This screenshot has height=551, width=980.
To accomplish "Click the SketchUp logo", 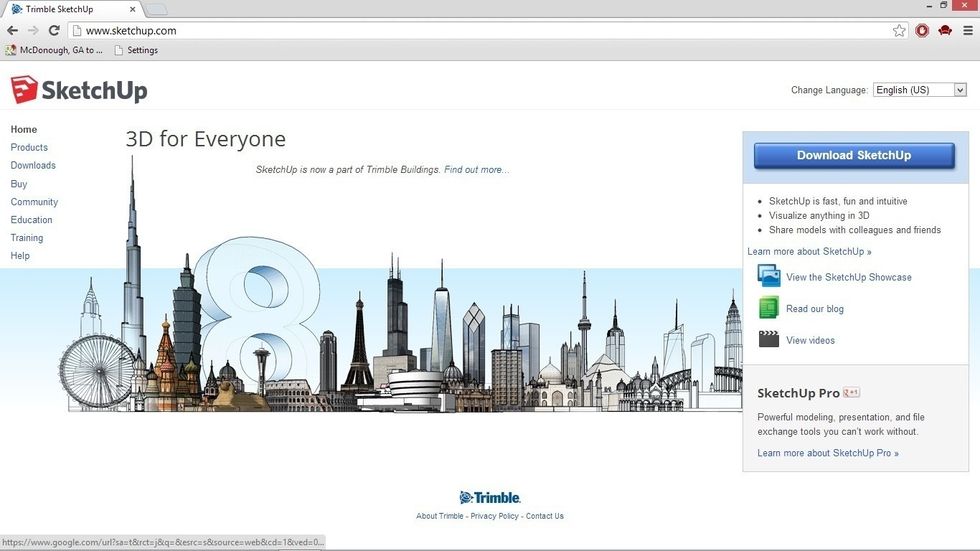I will [x=79, y=90].
